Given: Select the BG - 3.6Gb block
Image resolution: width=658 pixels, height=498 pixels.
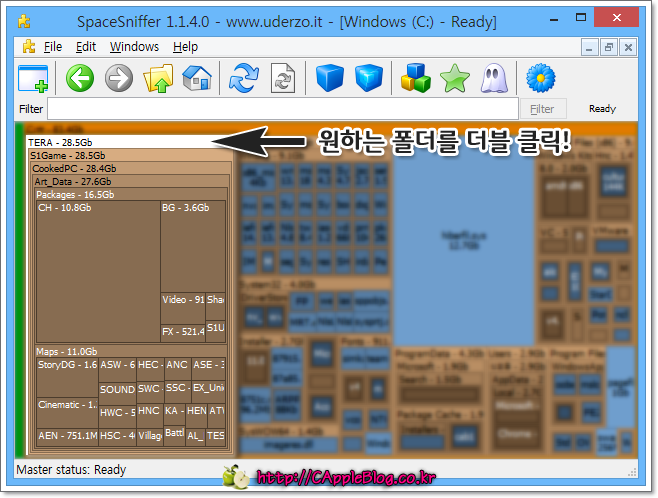Looking at the screenshot, I should coord(193,246).
